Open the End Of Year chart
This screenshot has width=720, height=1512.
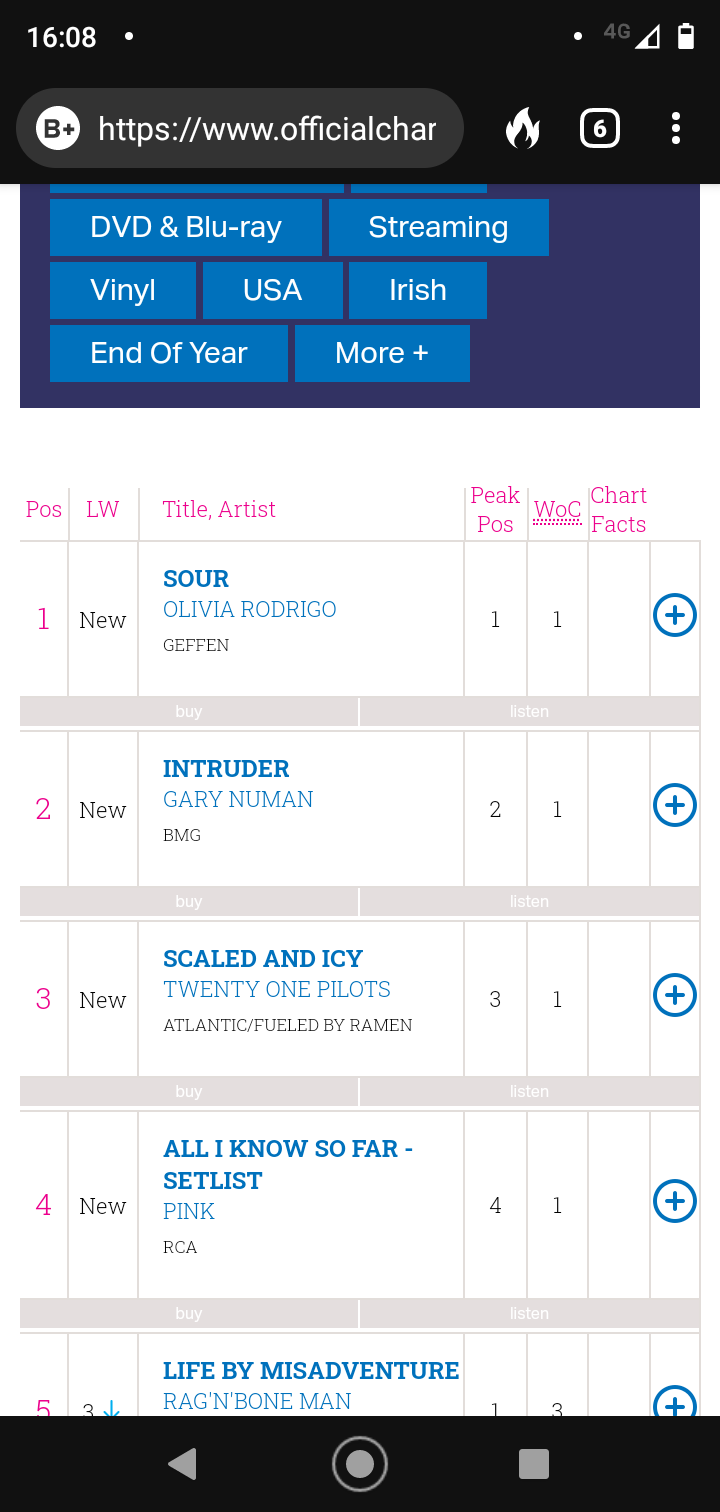(169, 353)
